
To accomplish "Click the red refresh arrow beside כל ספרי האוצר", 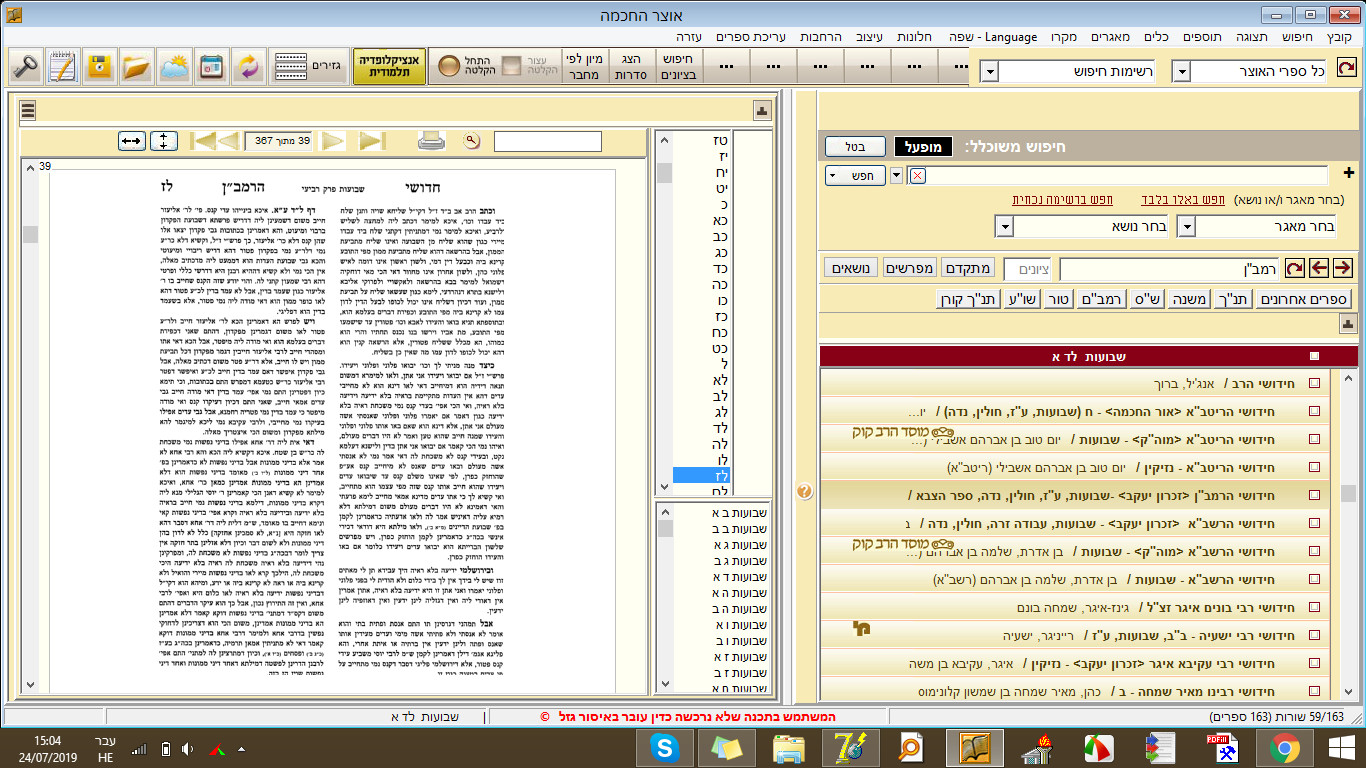I will click(x=1347, y=67).
